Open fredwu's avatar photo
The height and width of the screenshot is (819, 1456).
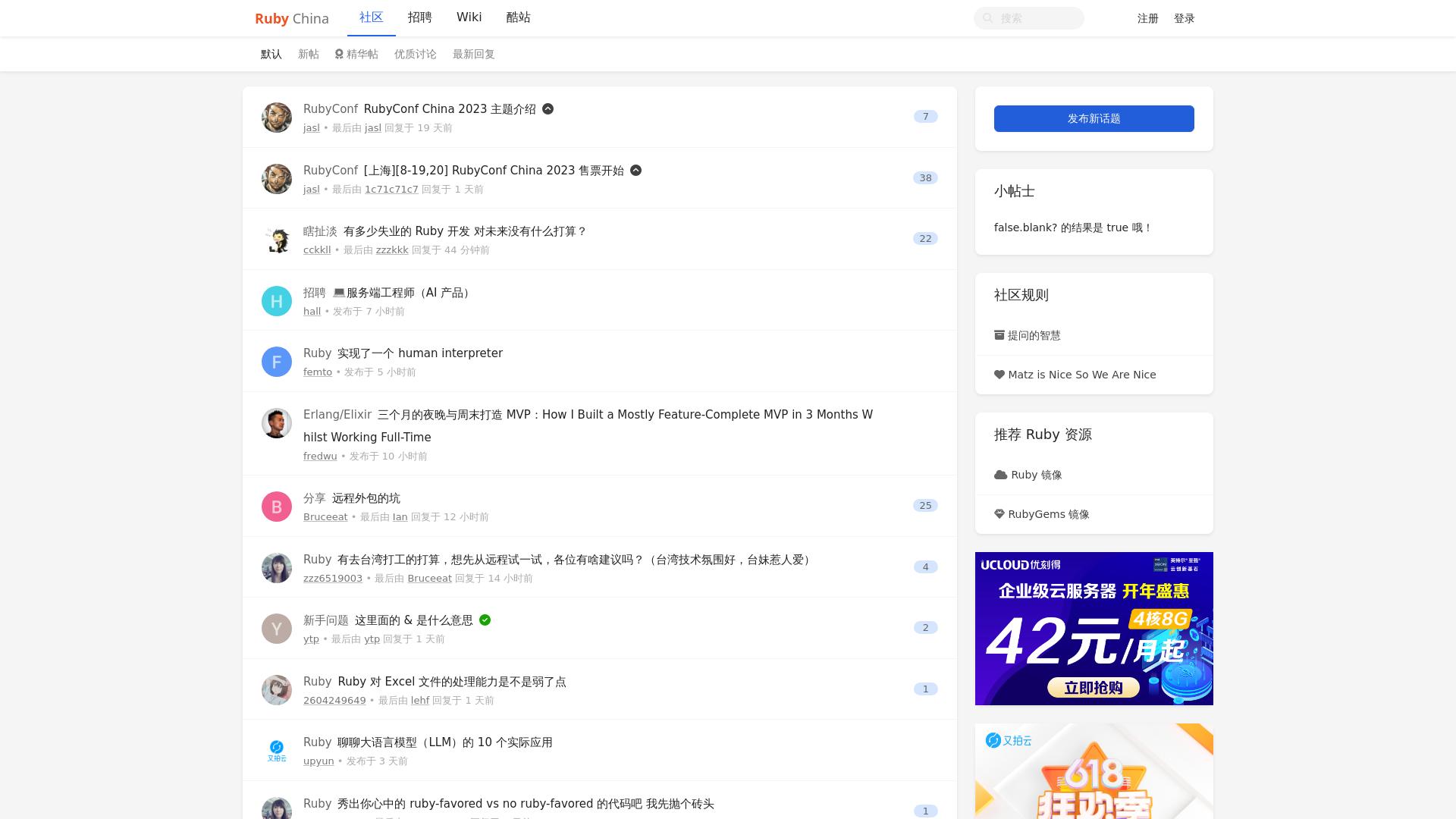(x=277, y=423)
